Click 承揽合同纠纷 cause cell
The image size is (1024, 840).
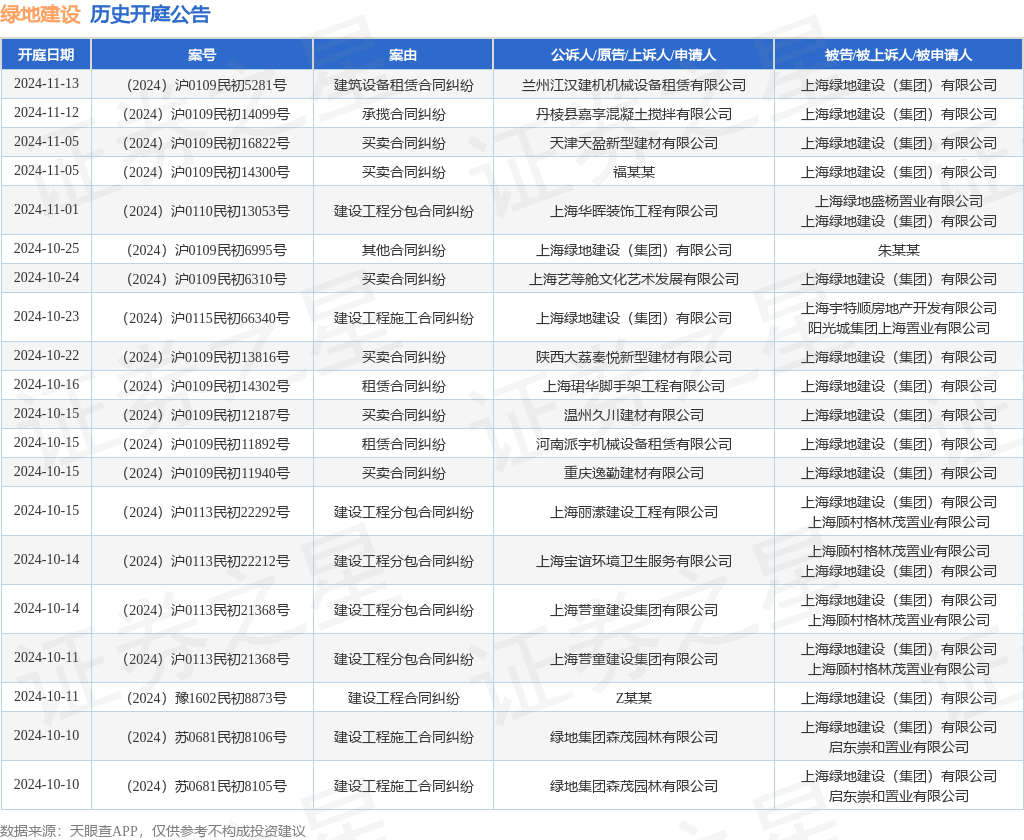(x=404, y=114)
